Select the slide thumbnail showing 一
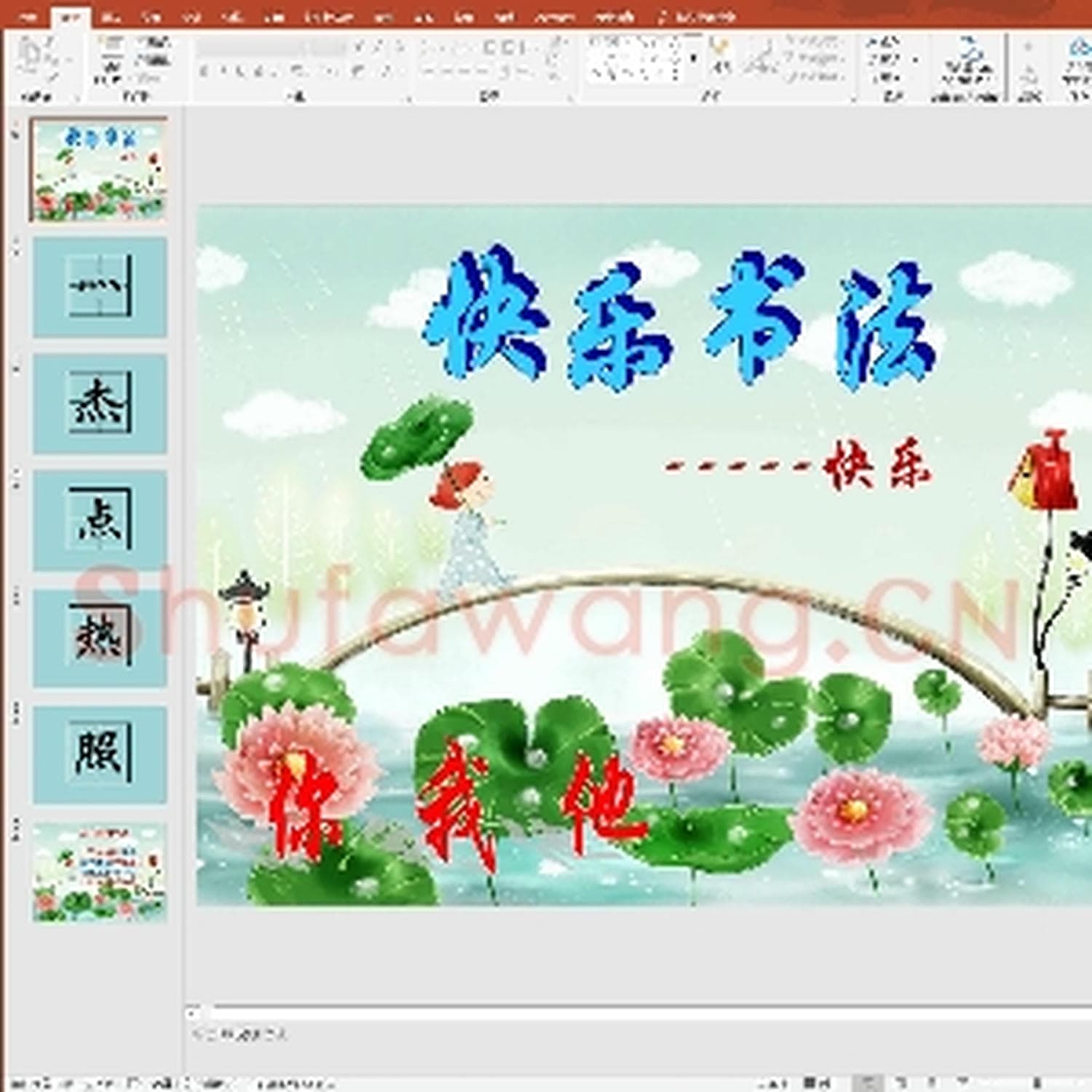 (100, 287)
